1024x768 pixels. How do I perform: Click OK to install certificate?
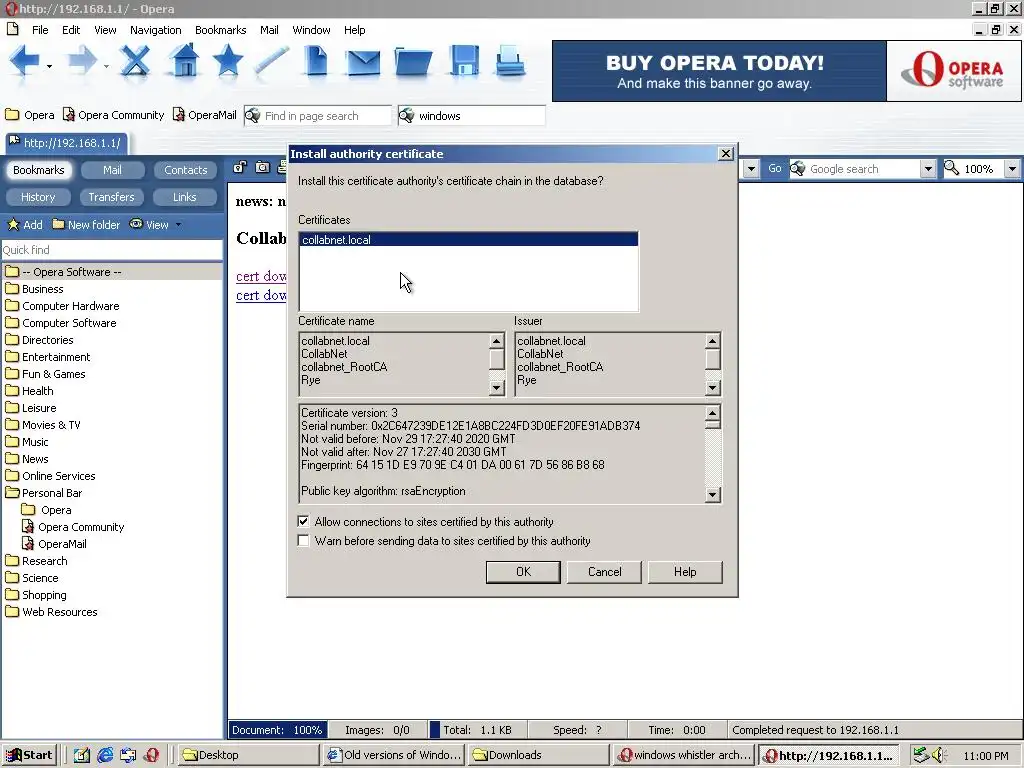(523, 572)
